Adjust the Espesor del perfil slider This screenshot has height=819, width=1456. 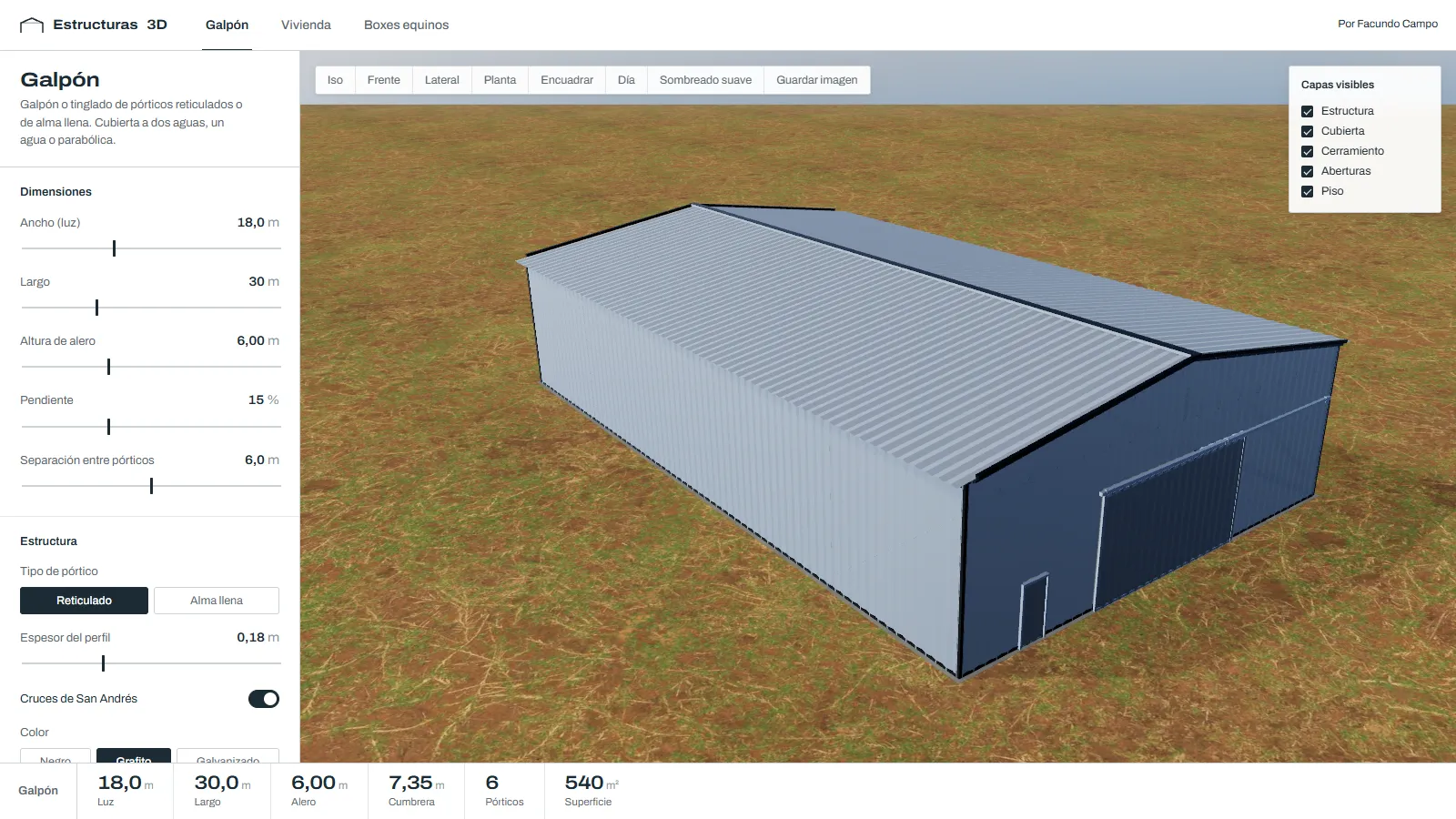tap(150, 663)
